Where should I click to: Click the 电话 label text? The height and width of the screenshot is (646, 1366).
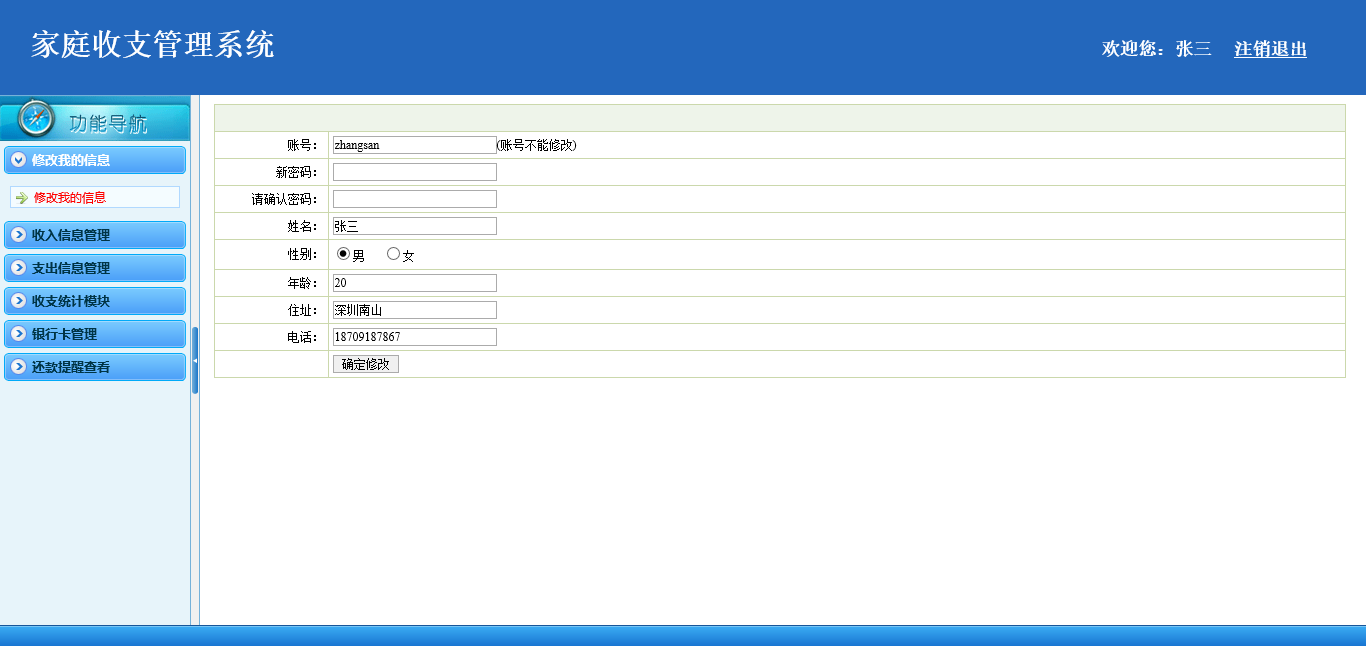[302, 337]
